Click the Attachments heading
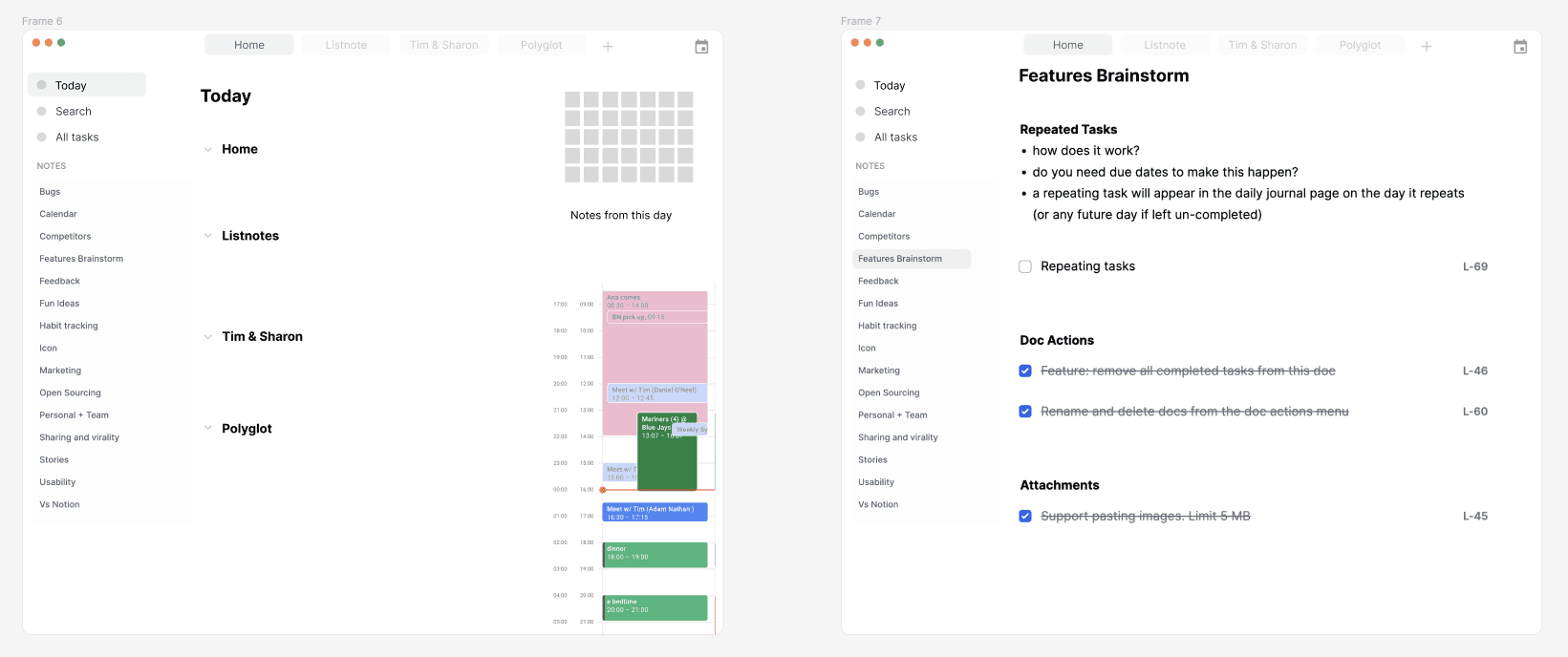 click(x=1060, y=485)
